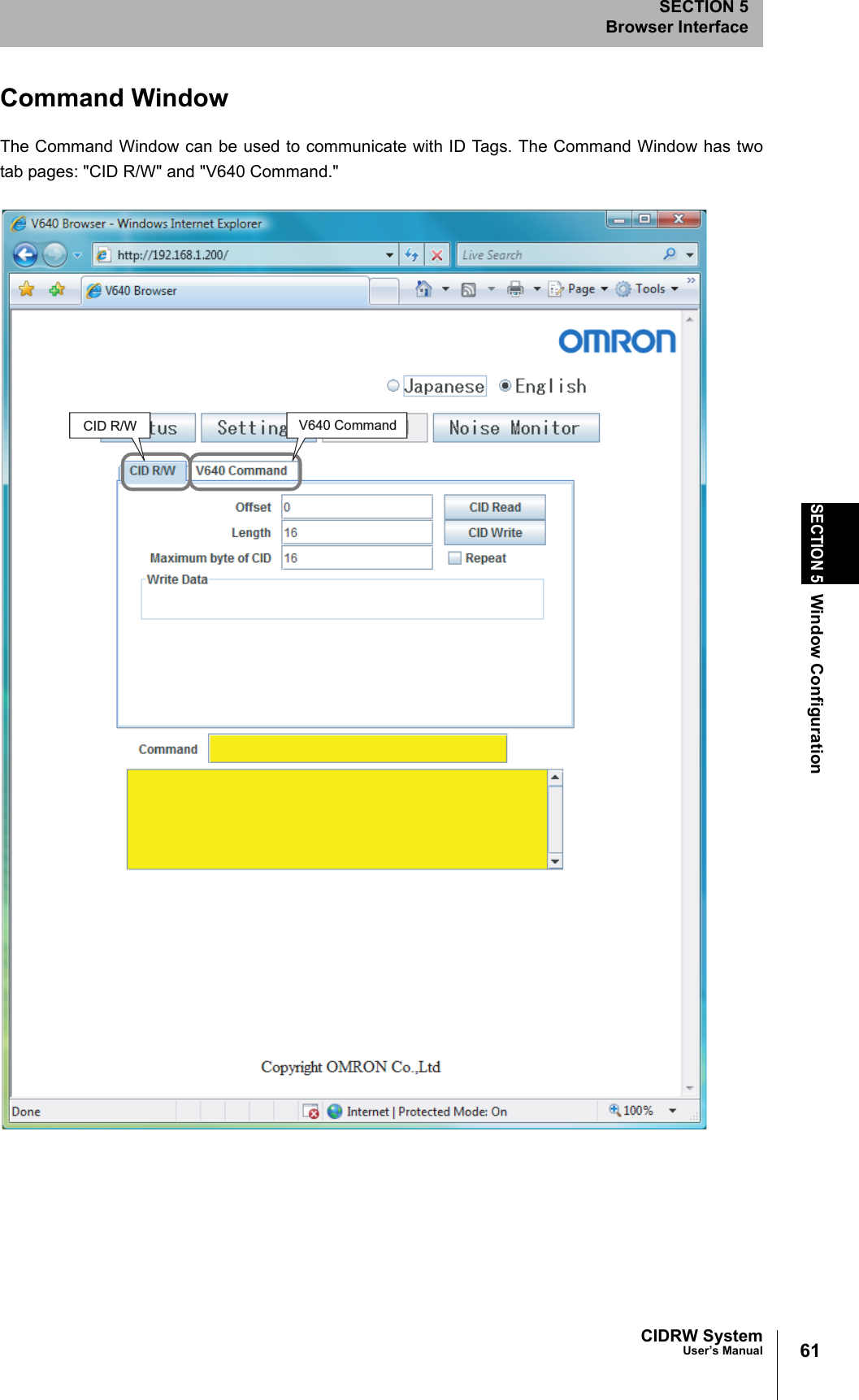Open the Noise Monitor page
859x1400 pixels.
[516, 428]
